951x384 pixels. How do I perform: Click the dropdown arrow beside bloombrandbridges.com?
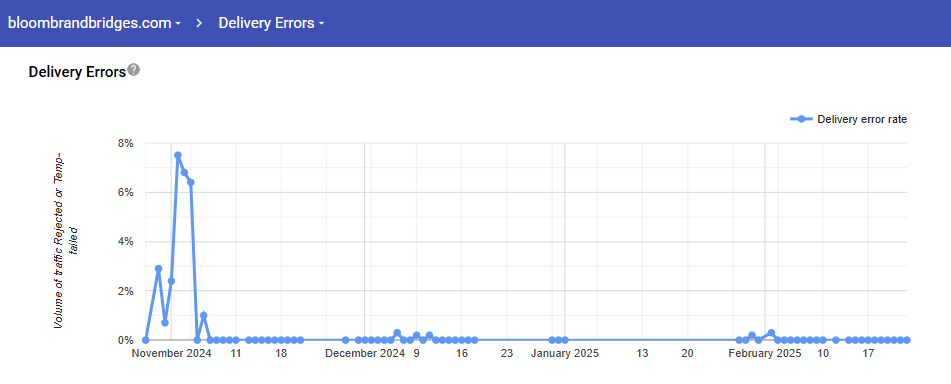178,24
